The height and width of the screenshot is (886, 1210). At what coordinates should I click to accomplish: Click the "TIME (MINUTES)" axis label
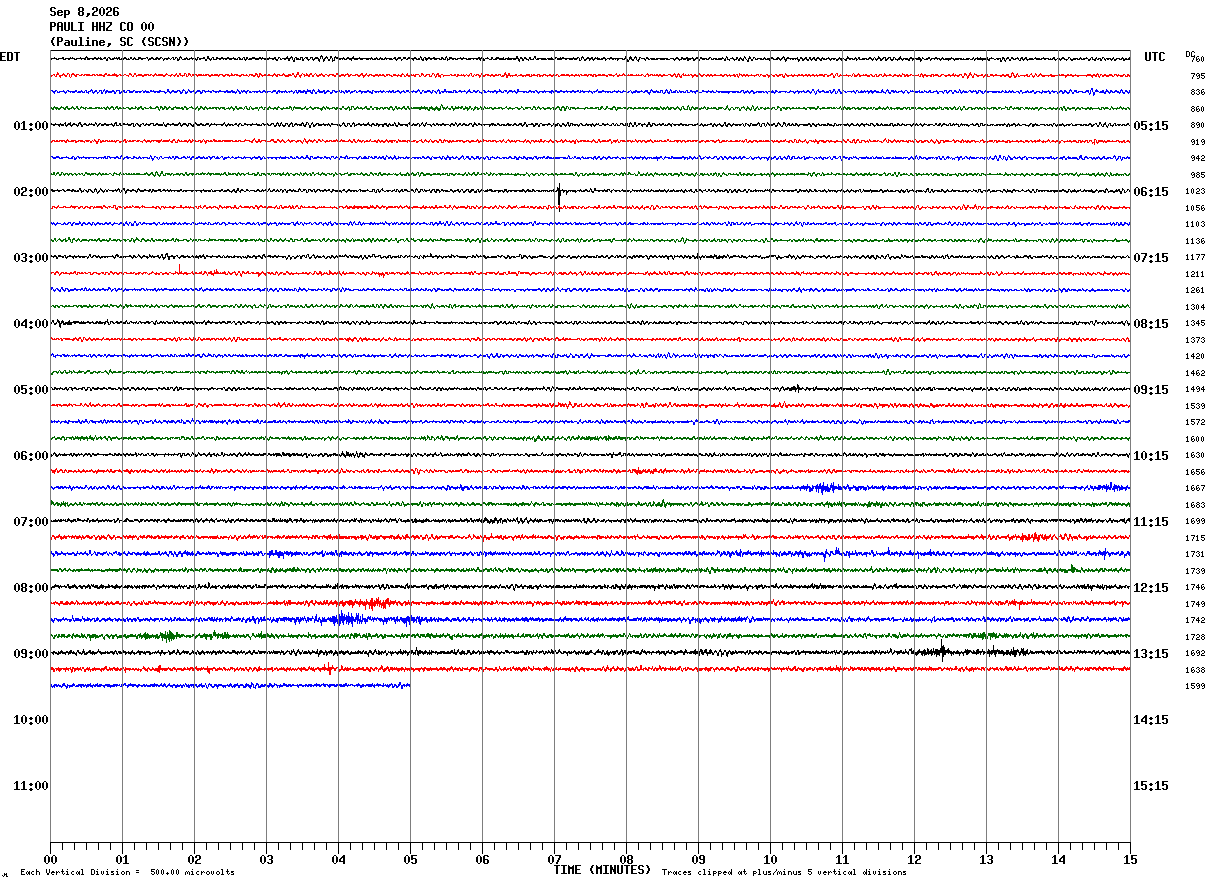coord(602,870)
